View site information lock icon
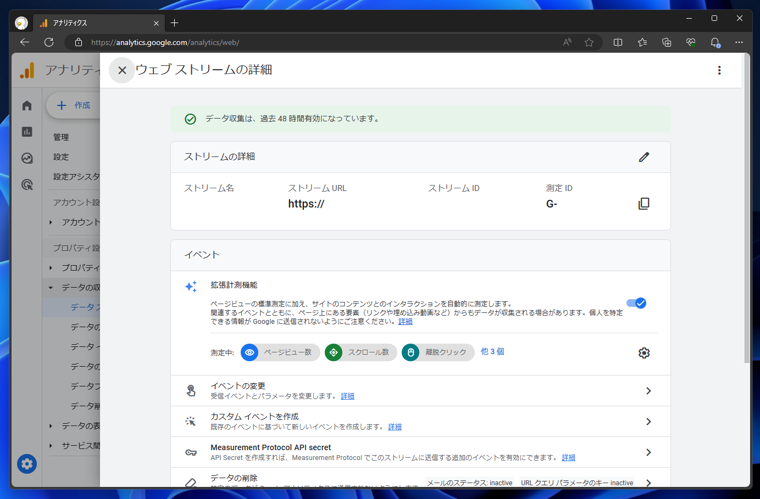760x499 pixels. tap(79, 42)
